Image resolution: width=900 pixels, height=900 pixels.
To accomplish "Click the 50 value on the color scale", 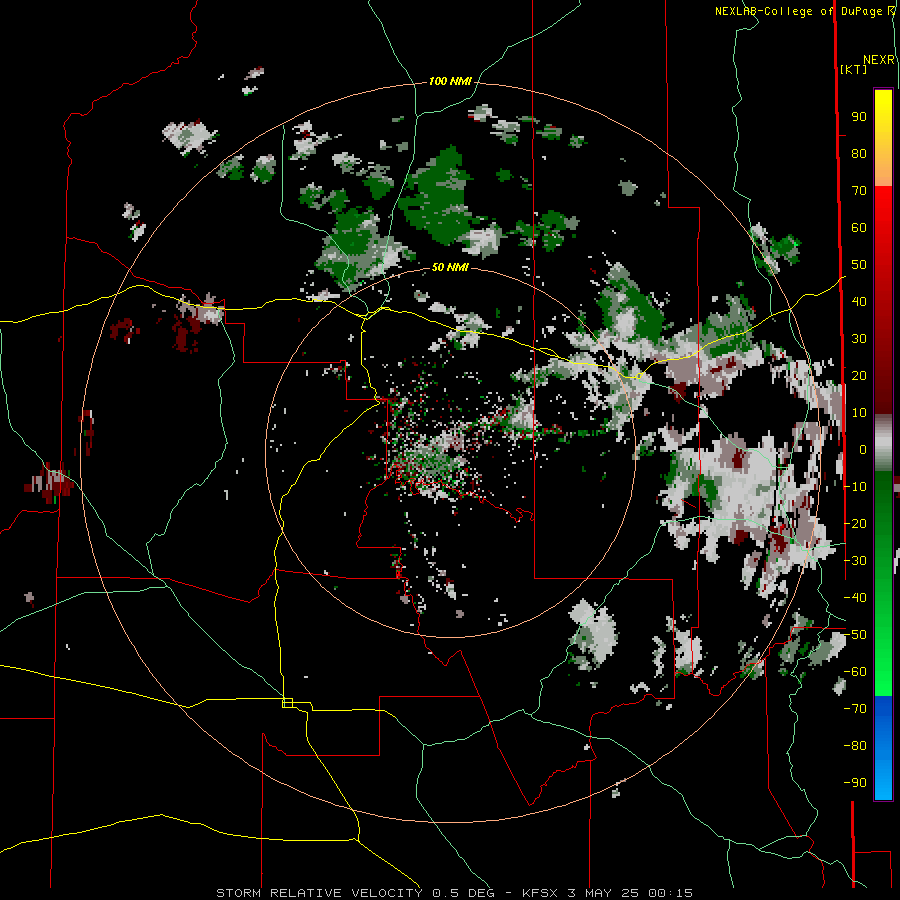I will pos(859,265).
